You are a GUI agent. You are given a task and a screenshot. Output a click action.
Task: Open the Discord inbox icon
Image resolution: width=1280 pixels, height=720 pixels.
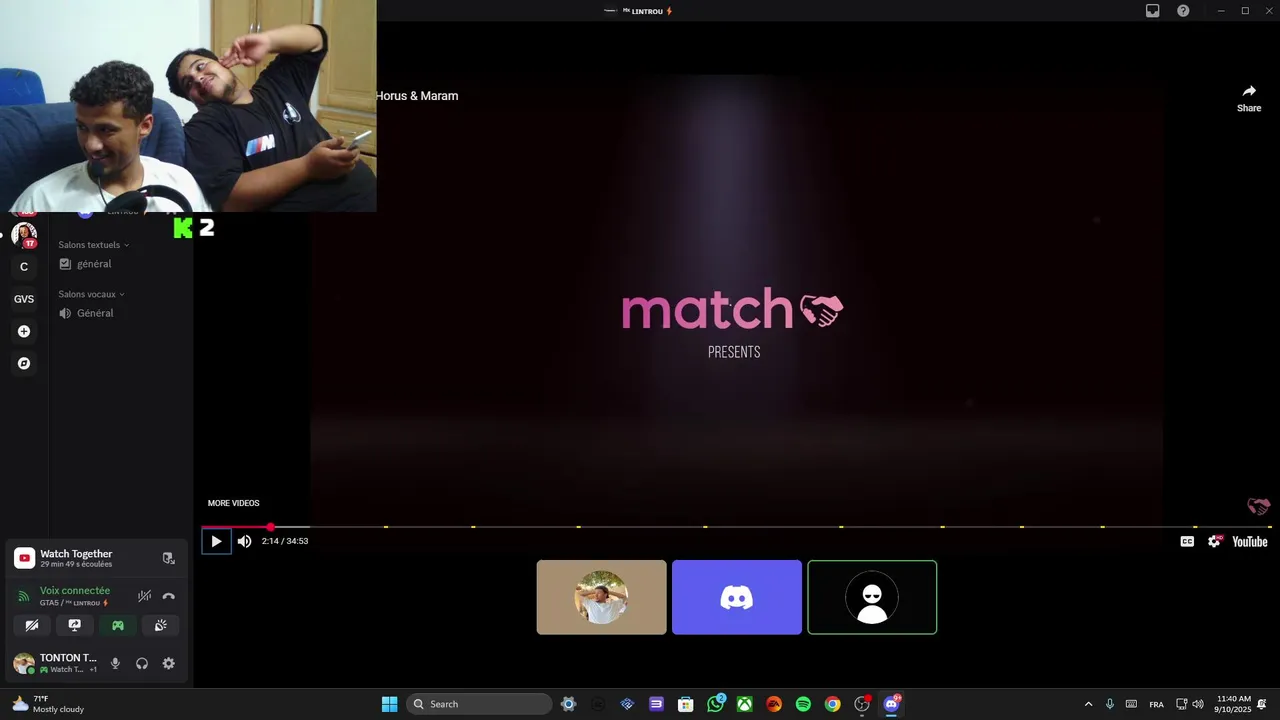[x=1152, y=11]
